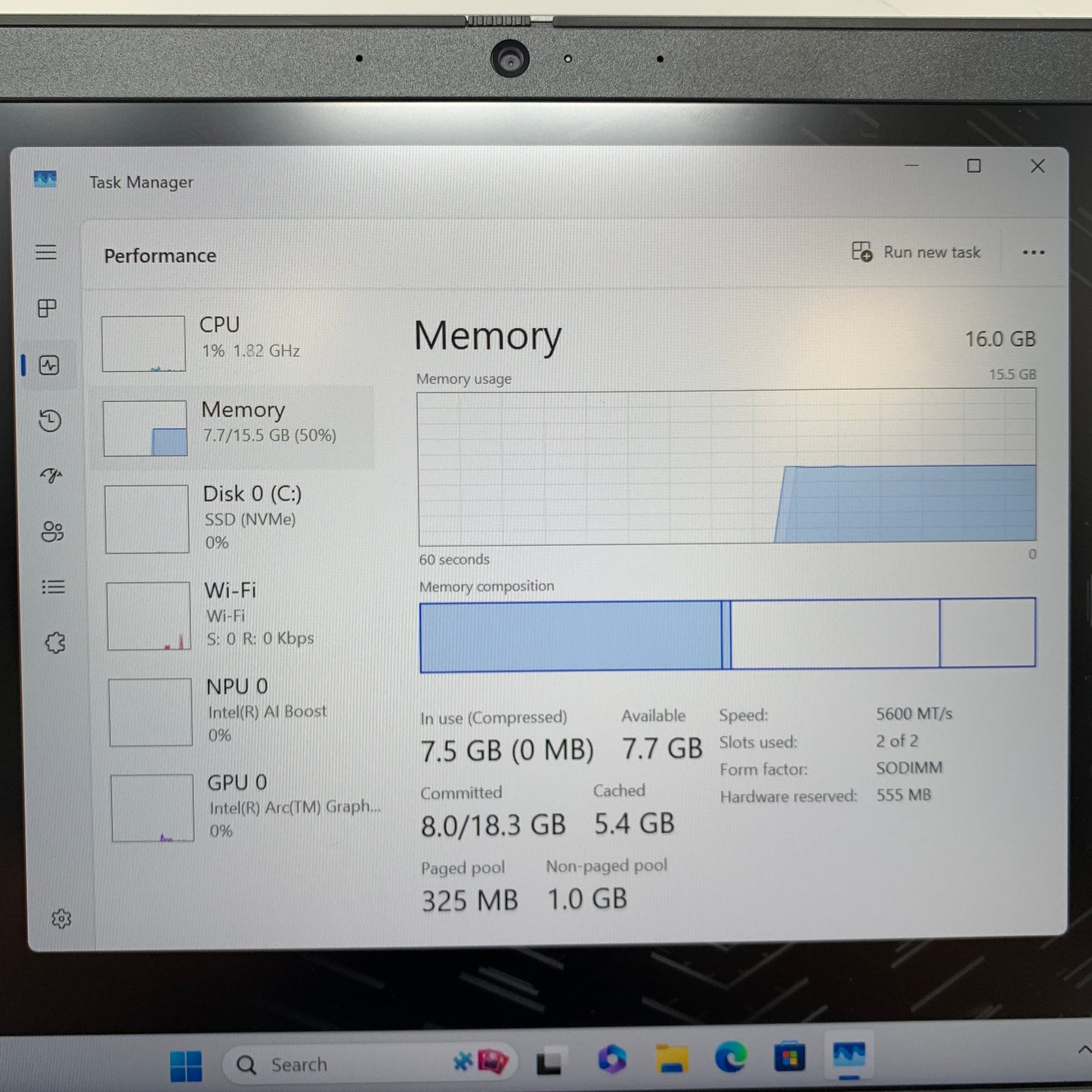
Task: Open the App history view
Action: (50, 421)
